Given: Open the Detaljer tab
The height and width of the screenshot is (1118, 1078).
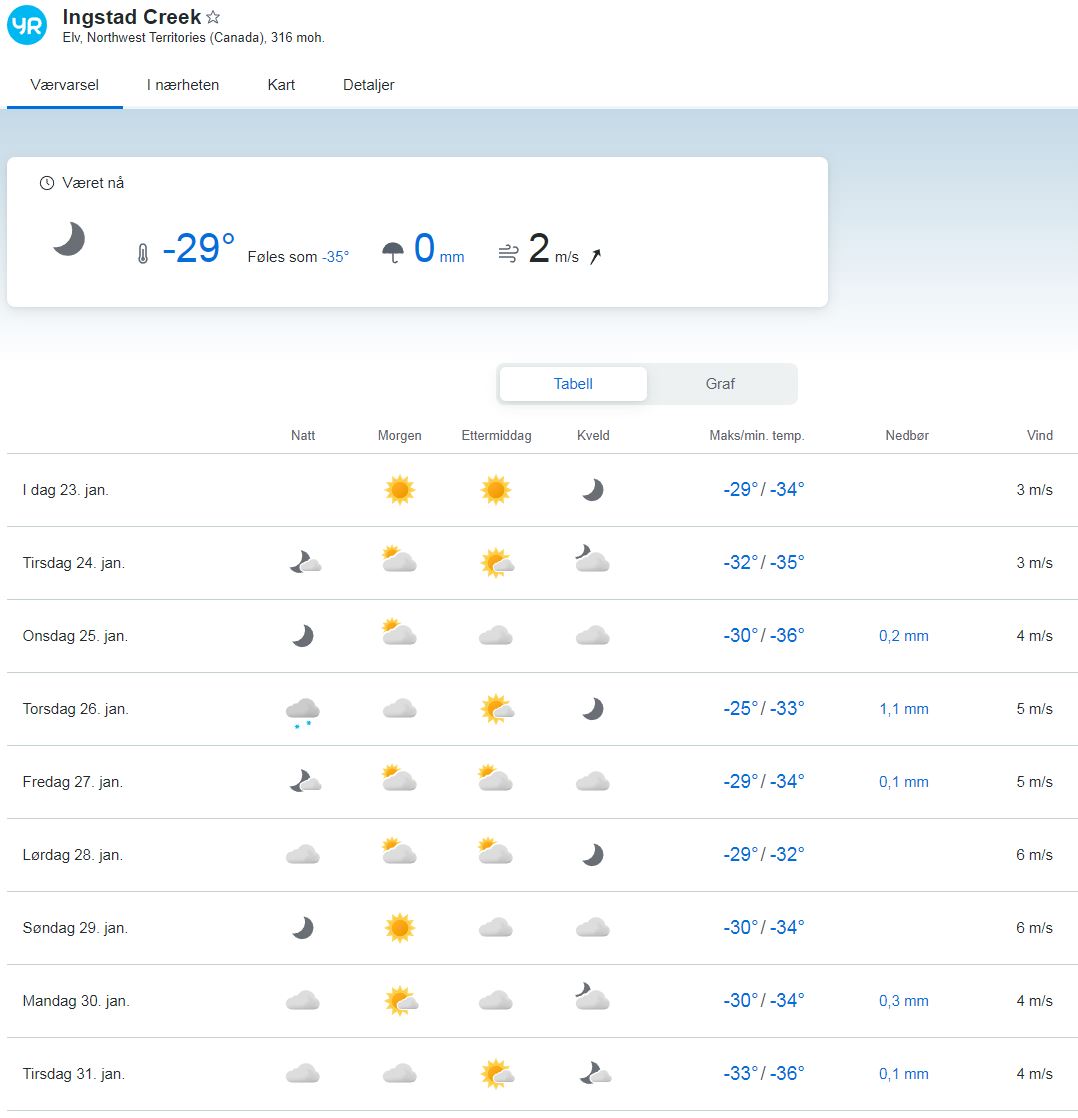Looking at the screenshot, I should [x=368, y=85].
